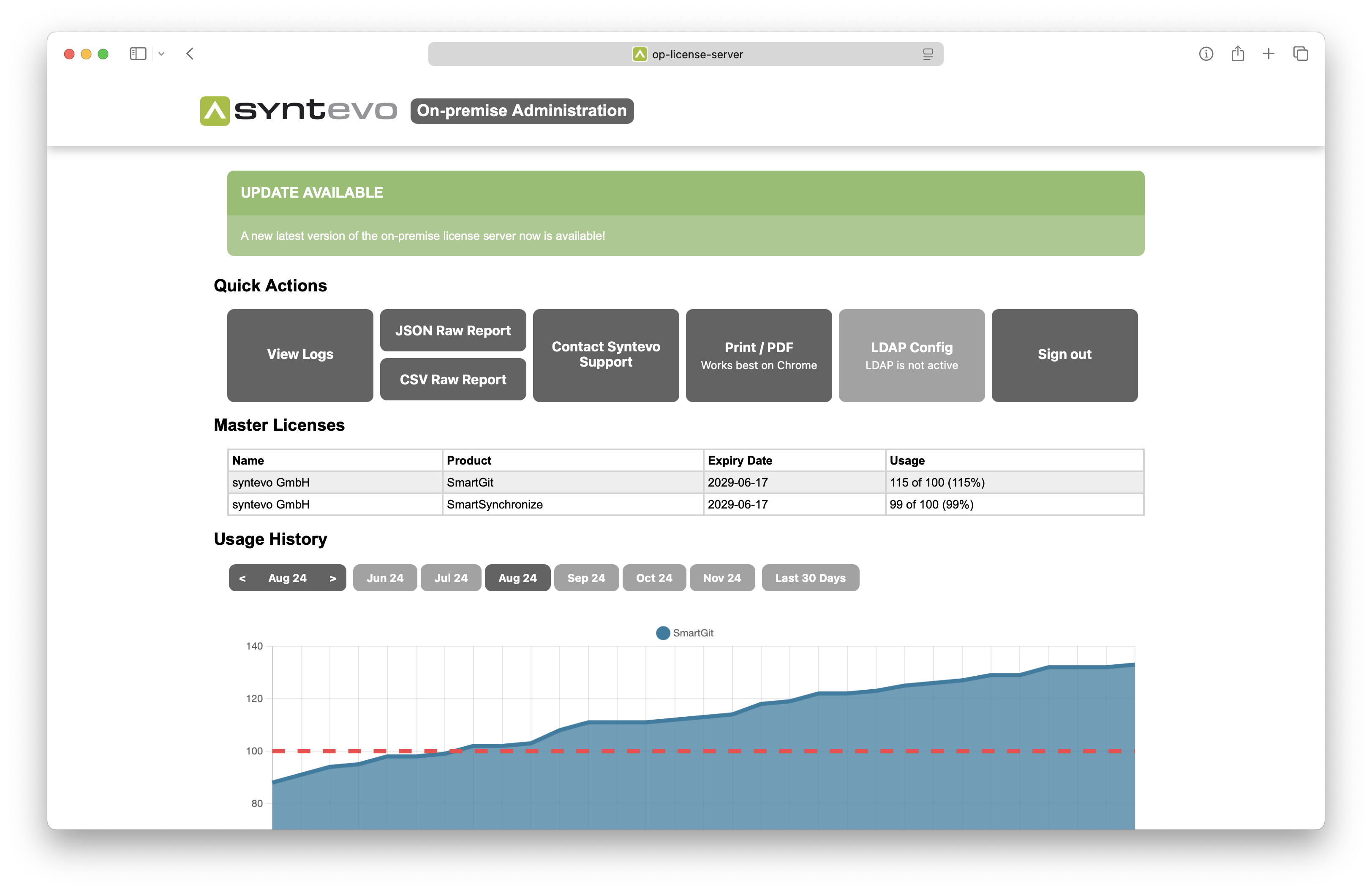Toggle the SmartGit series in the chart legend

coord(684,633)
